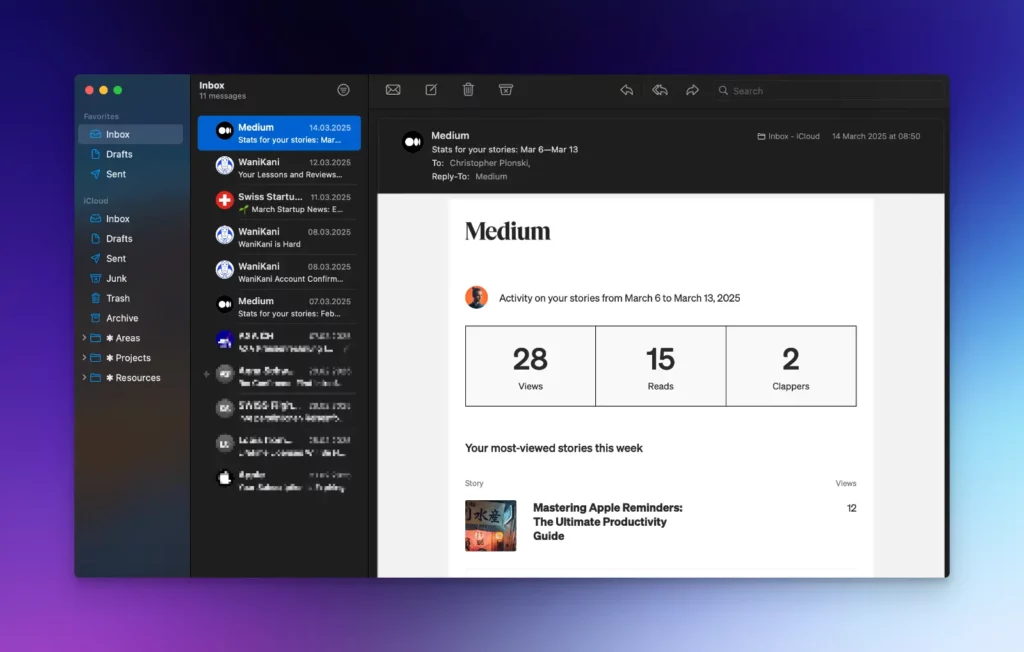Select the iCloud Junk mailbox
This screenshot has height=652, width=1024.
click(x=116, y=278)
